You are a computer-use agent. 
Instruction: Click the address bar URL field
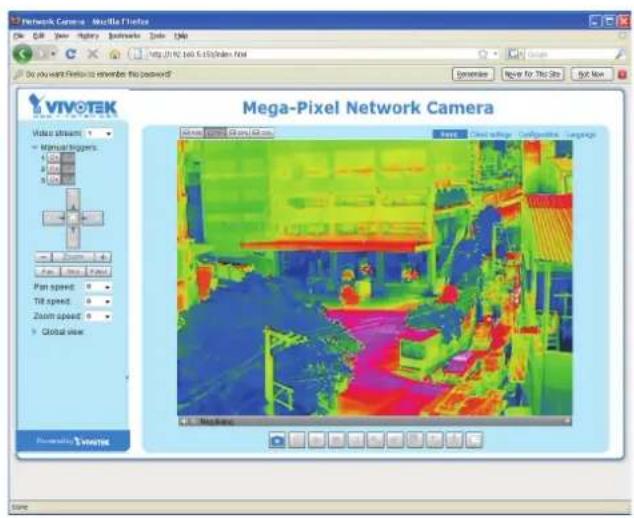(307, 54)
